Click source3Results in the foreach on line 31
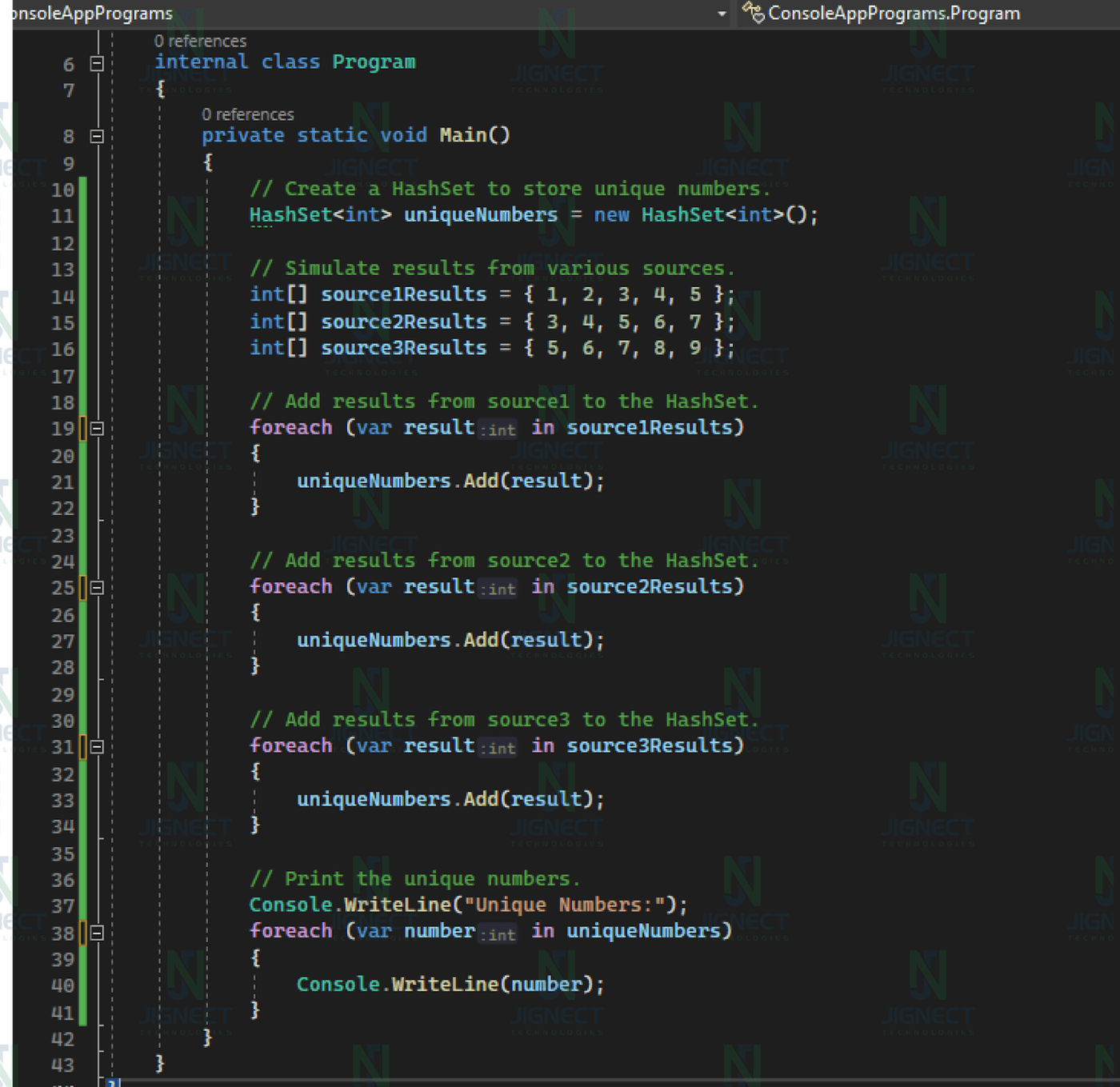1120x1087 pixels. pyautogui.click(x=650, y=746)
